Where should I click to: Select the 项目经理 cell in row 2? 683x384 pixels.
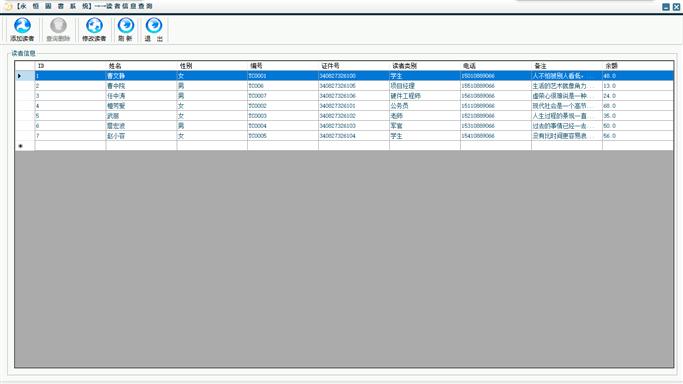pos(425,86)
